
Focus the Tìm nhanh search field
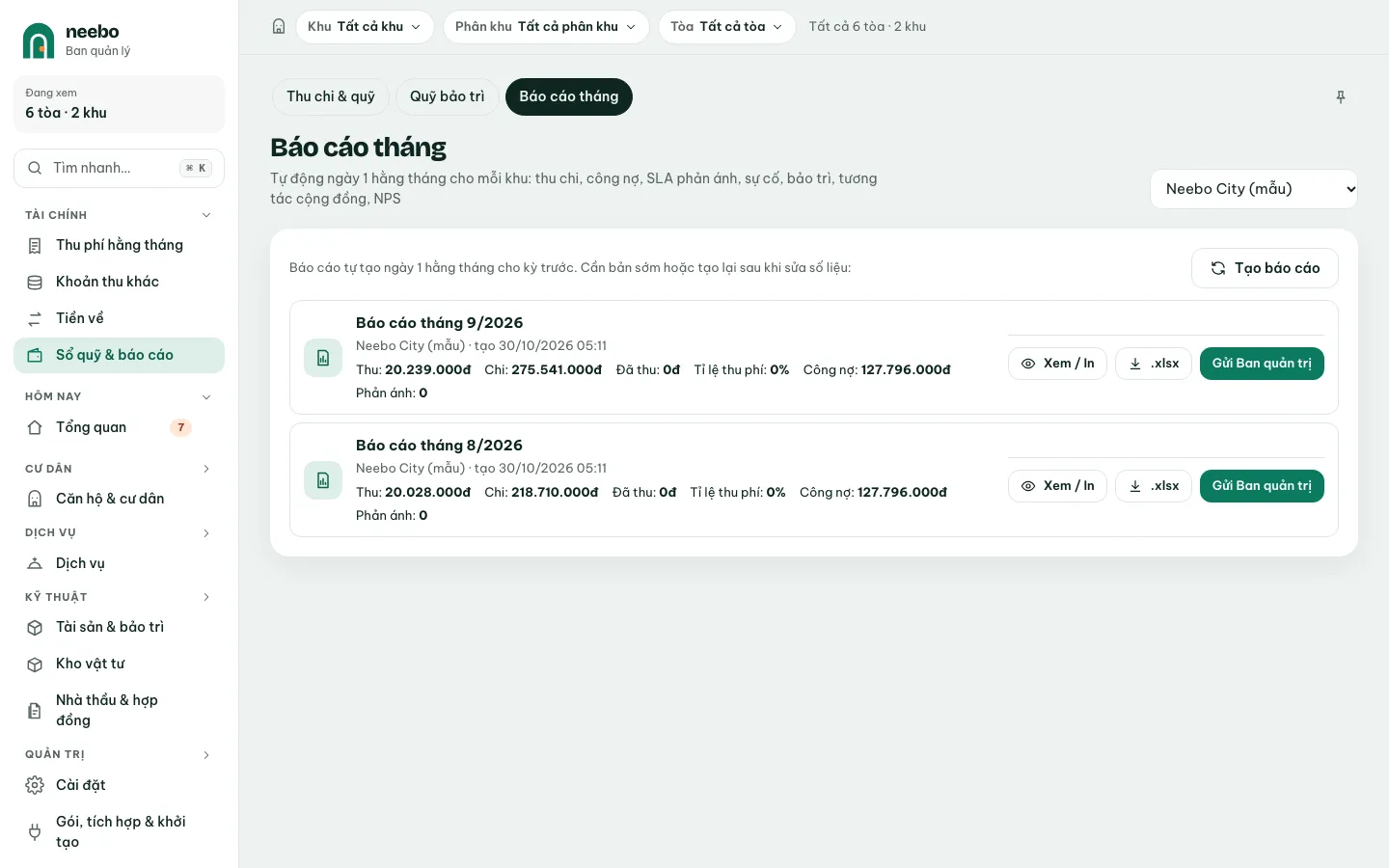tap(119, 168)
